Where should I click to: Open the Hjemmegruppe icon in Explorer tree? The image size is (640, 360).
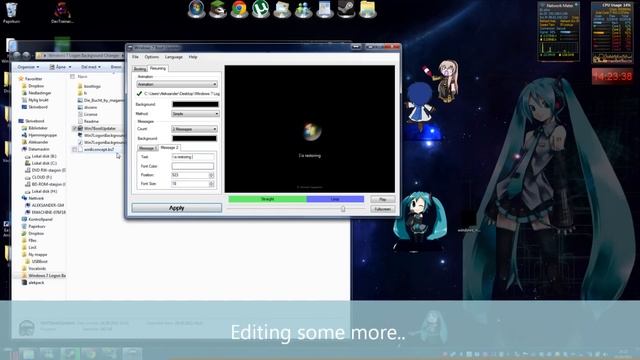coord(24,135)
